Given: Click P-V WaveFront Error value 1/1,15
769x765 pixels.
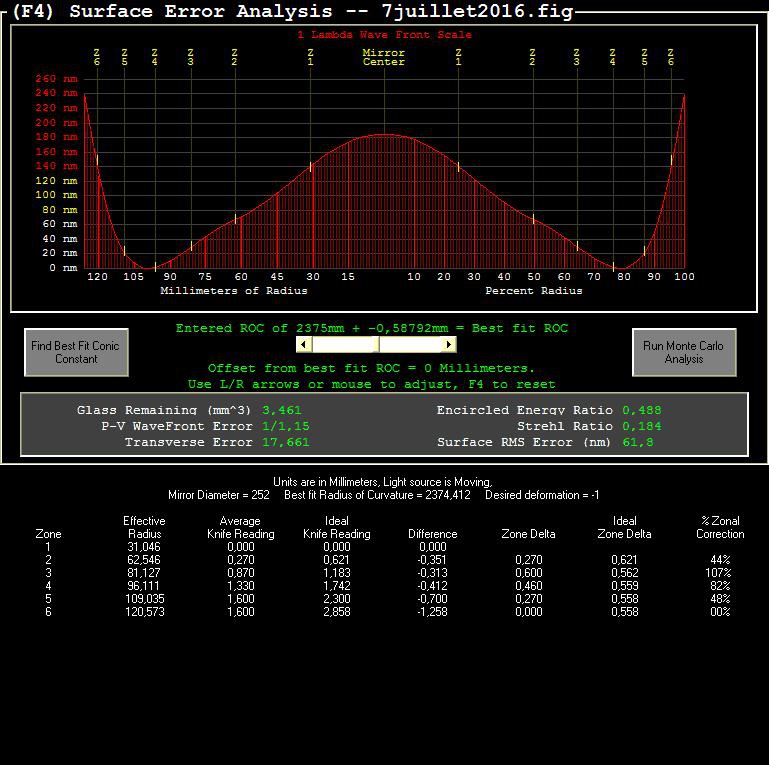Looking at the screenshot, I should (x=285, y=426).
